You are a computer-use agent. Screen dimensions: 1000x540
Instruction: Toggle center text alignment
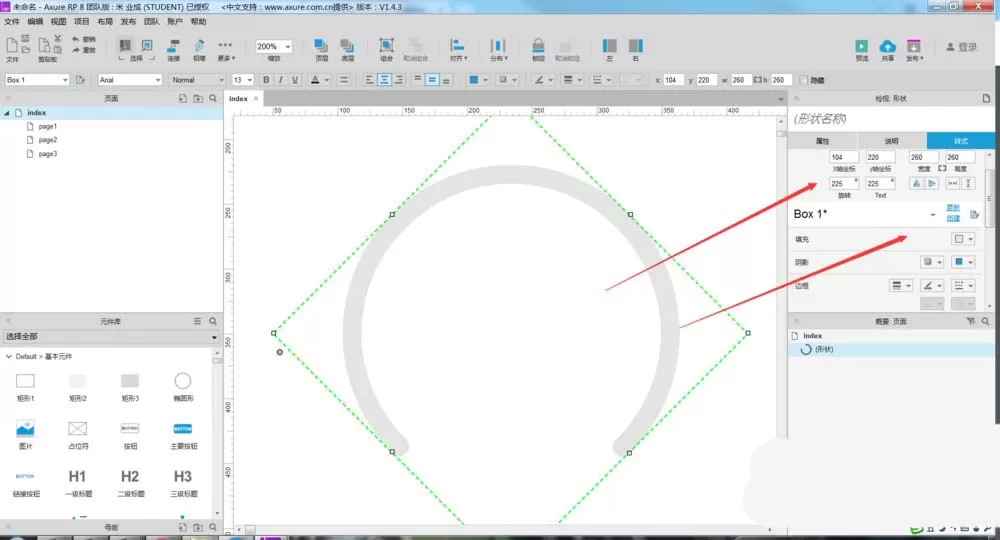(x=385, y=80)
